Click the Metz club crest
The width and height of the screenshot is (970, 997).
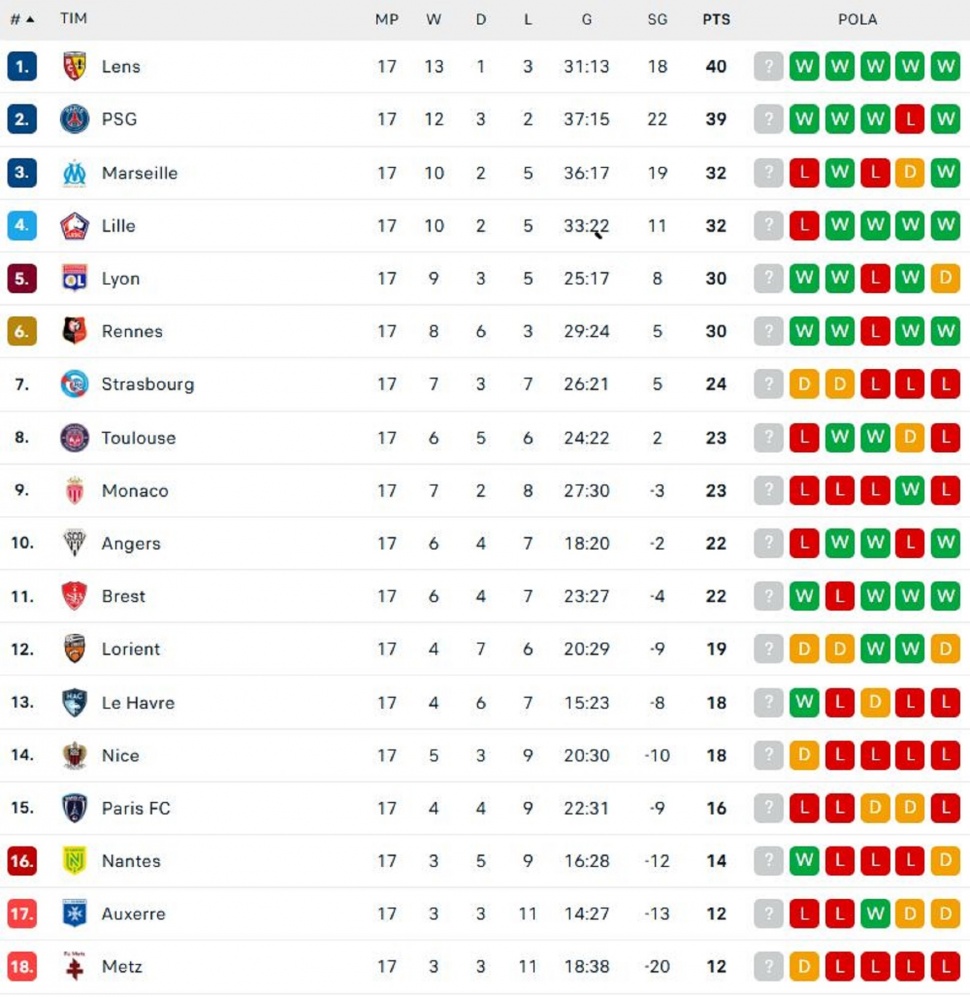(x=72, y=966)
